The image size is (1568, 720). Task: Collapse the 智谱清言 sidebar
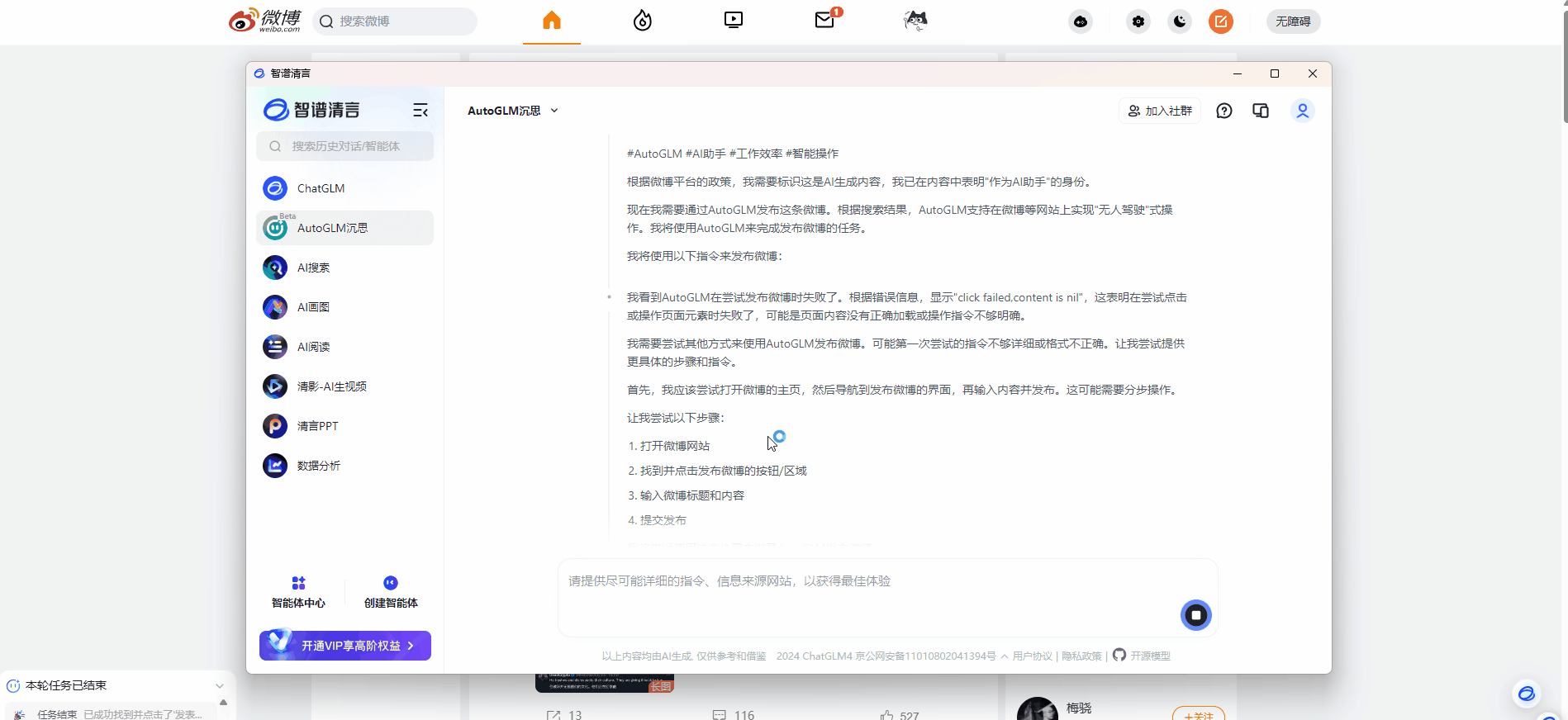[421, 110]
